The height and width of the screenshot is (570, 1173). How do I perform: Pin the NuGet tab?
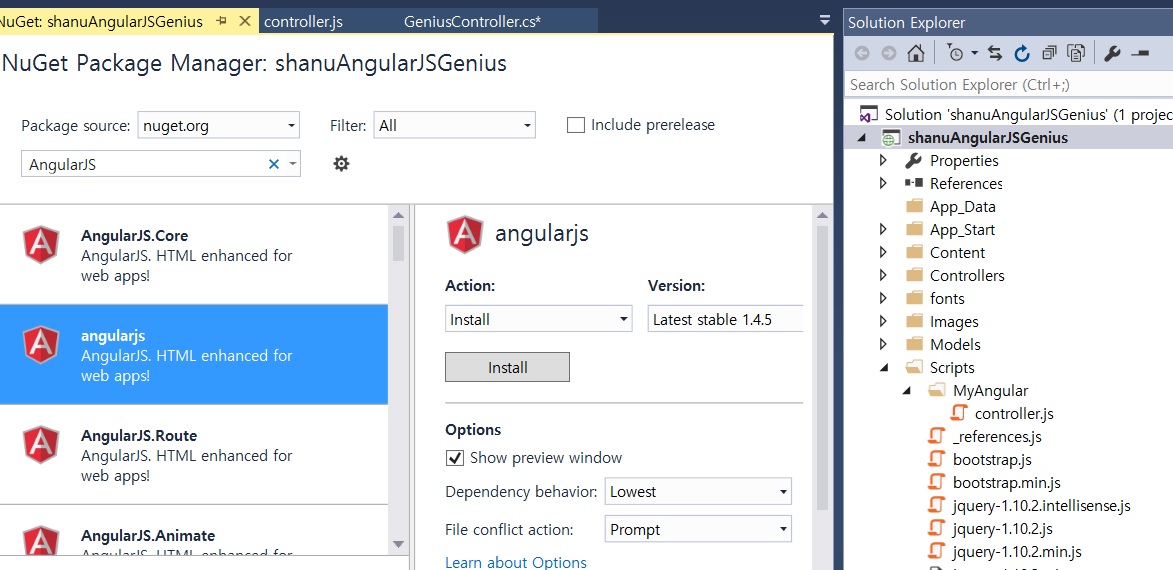221,22
